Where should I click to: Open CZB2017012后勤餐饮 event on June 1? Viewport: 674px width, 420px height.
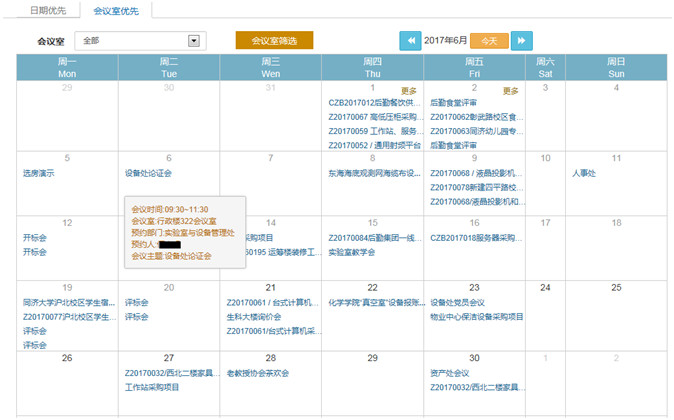[370, 102]
